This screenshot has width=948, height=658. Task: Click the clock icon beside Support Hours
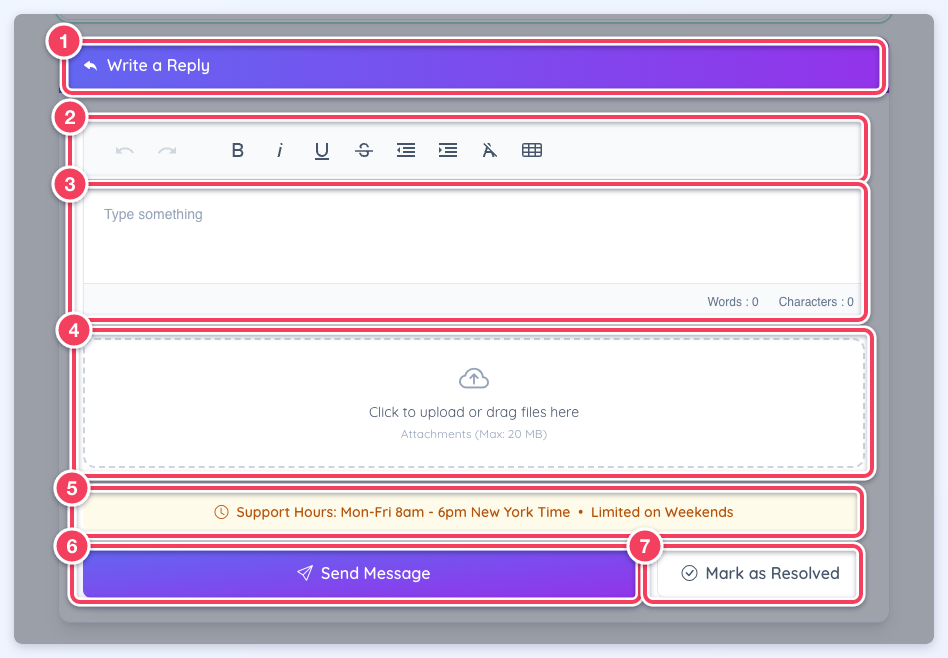[x=221, y=512]
